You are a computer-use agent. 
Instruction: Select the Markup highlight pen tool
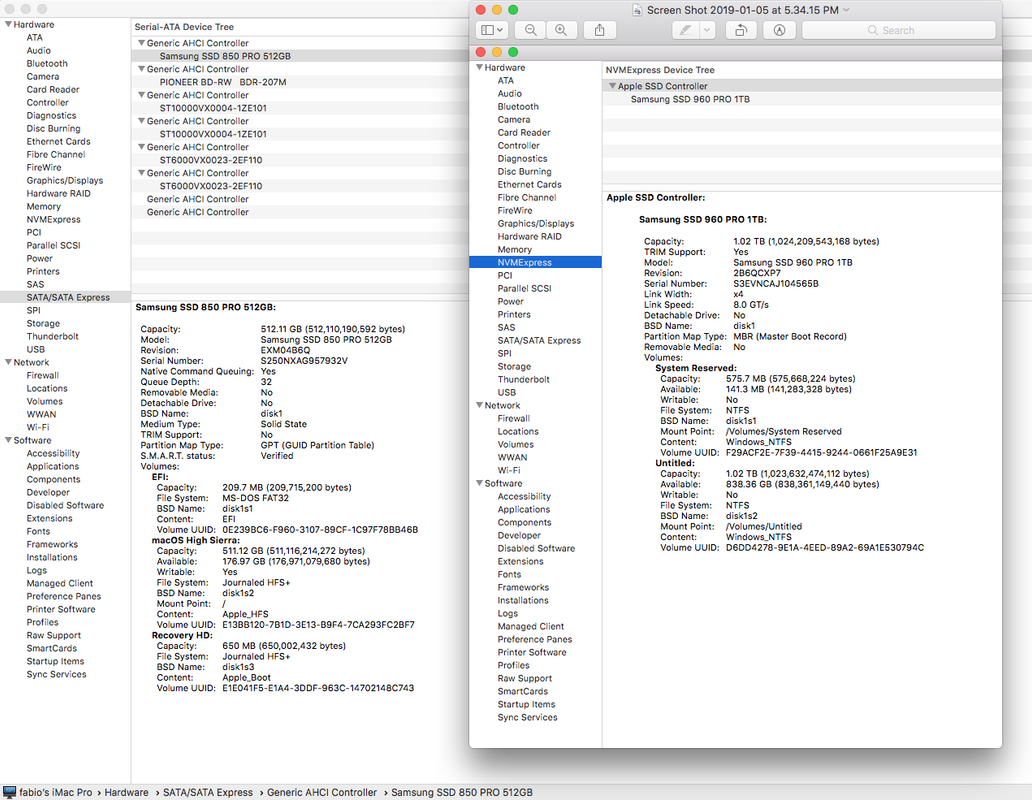point(686,30)
